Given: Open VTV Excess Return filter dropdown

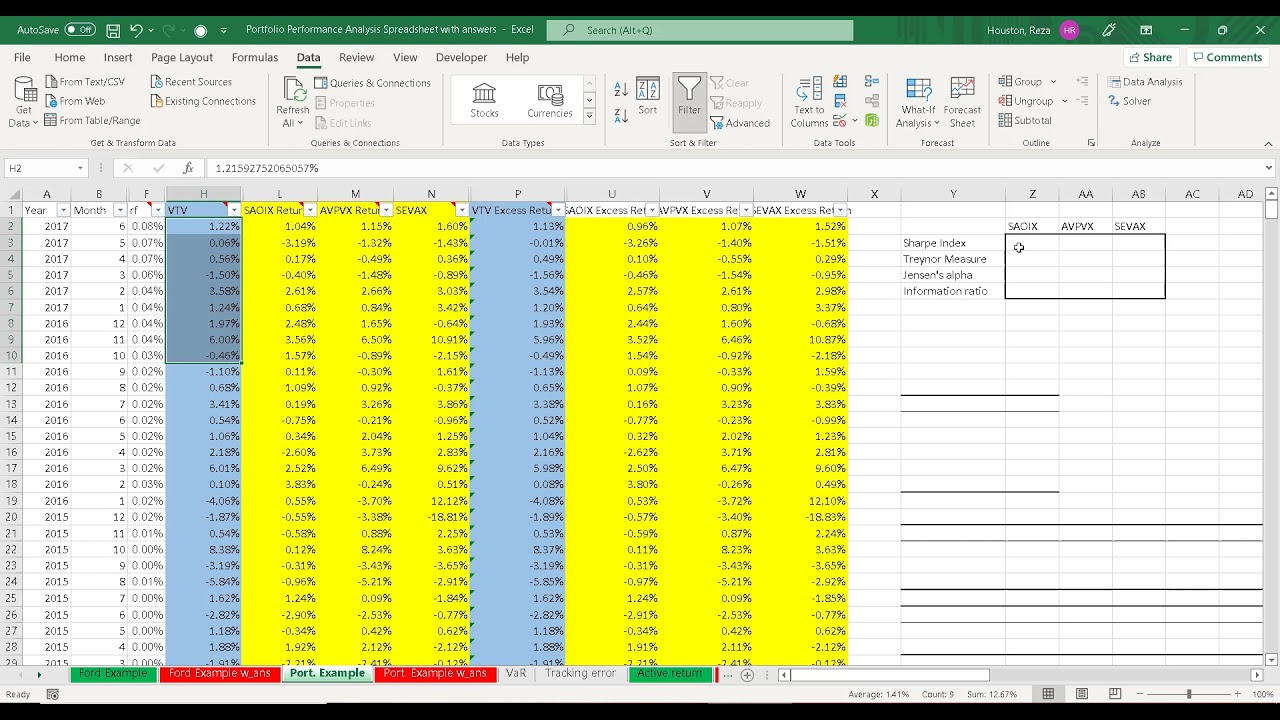Looking at the screenshot, I should click(x=557, y=210).
